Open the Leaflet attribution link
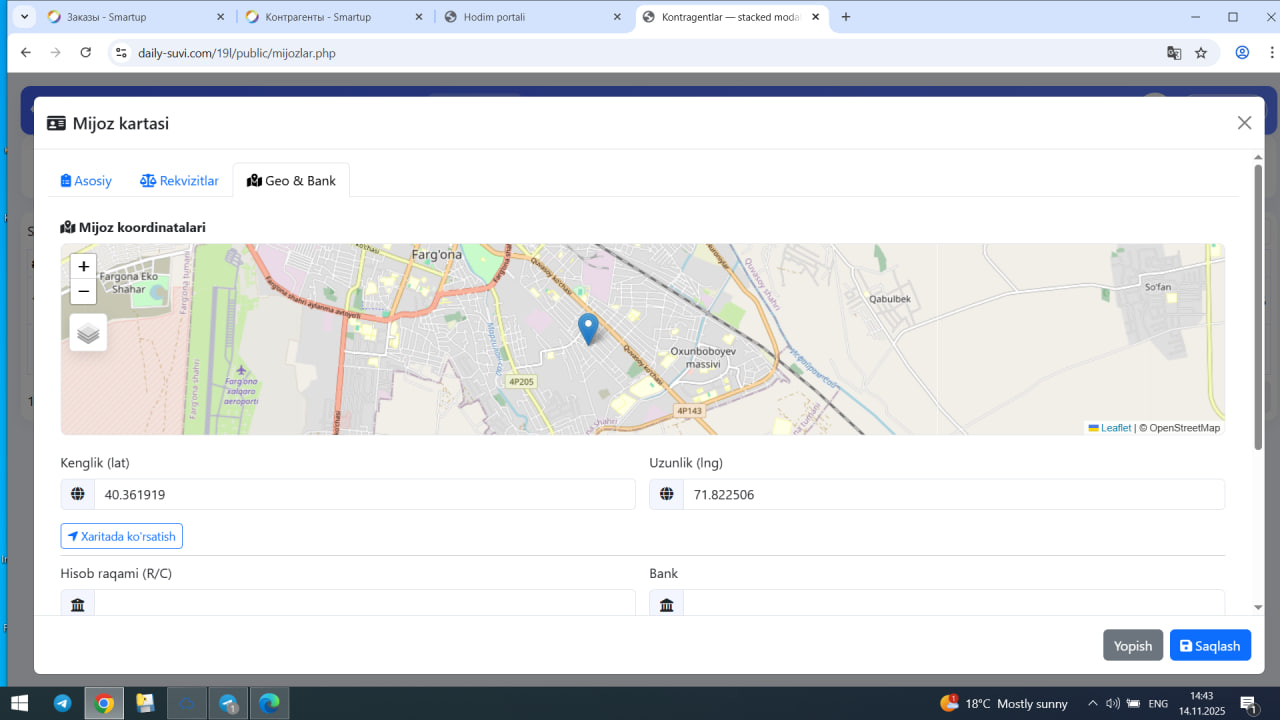 coord(1115,428)
